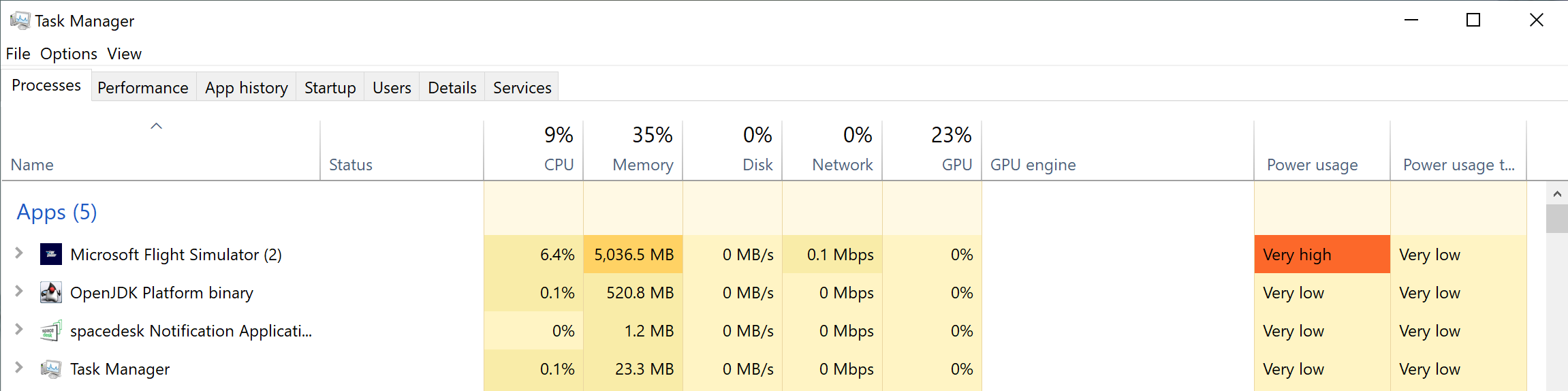Click the Very high power usage cell

click(1321, 255)
